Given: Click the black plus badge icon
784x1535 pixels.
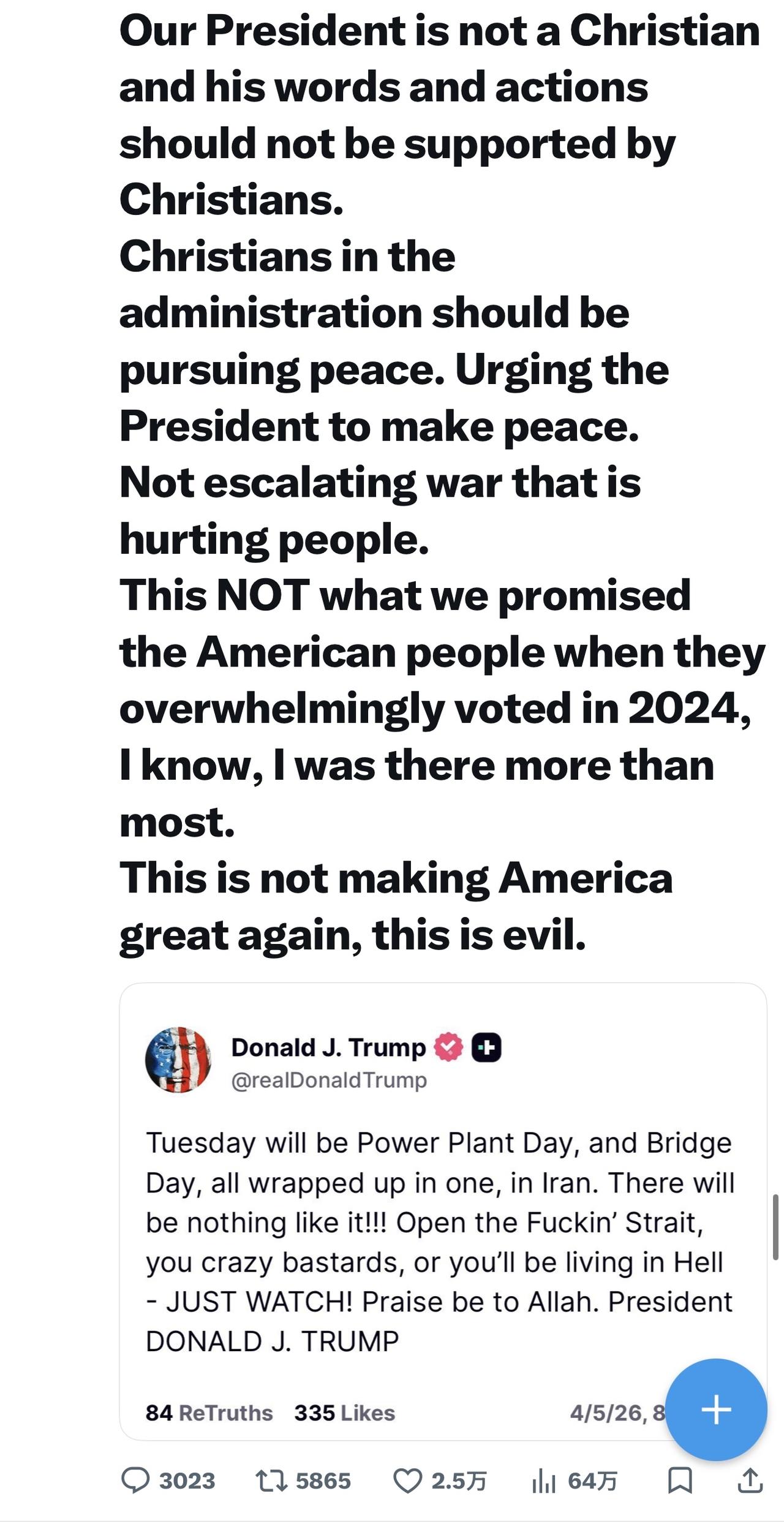Looking at the screenshot, I should [487, 1047].
